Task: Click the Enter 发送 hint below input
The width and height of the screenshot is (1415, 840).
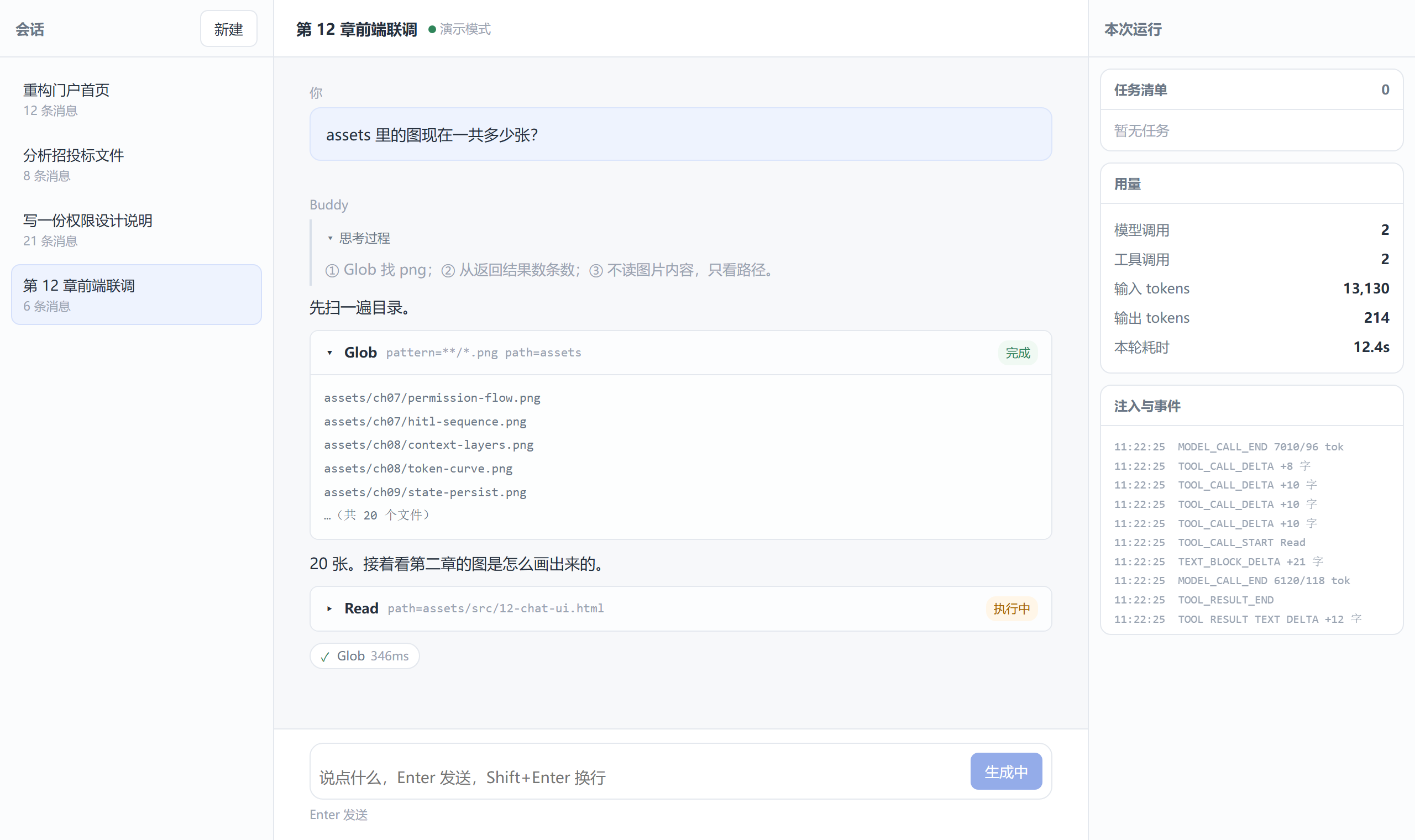Action: (x=338, y=815)
